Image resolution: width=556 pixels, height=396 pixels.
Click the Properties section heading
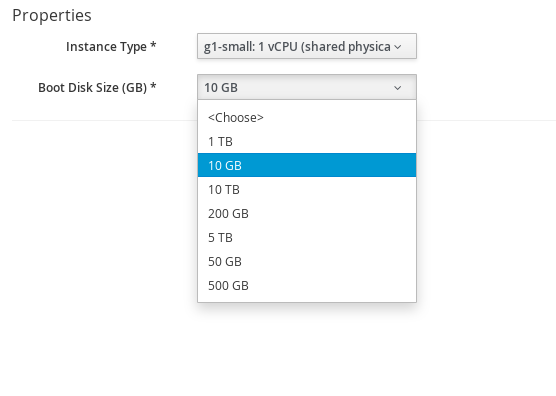point(52,15)
